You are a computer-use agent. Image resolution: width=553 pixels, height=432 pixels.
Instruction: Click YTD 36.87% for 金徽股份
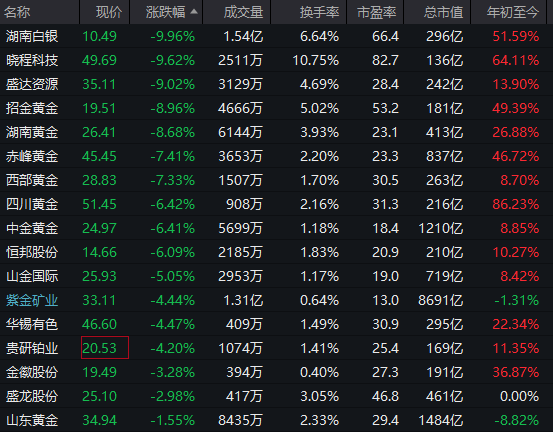(516, 372)
